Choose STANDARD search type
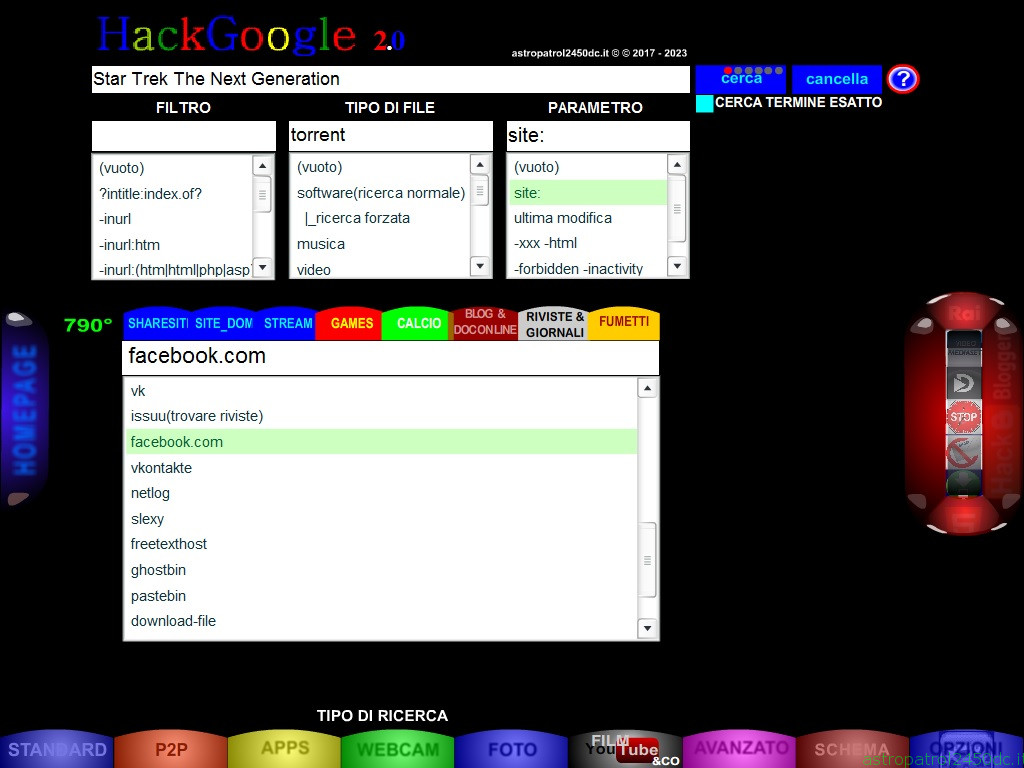1024x768 pixels. pos(57,749)
